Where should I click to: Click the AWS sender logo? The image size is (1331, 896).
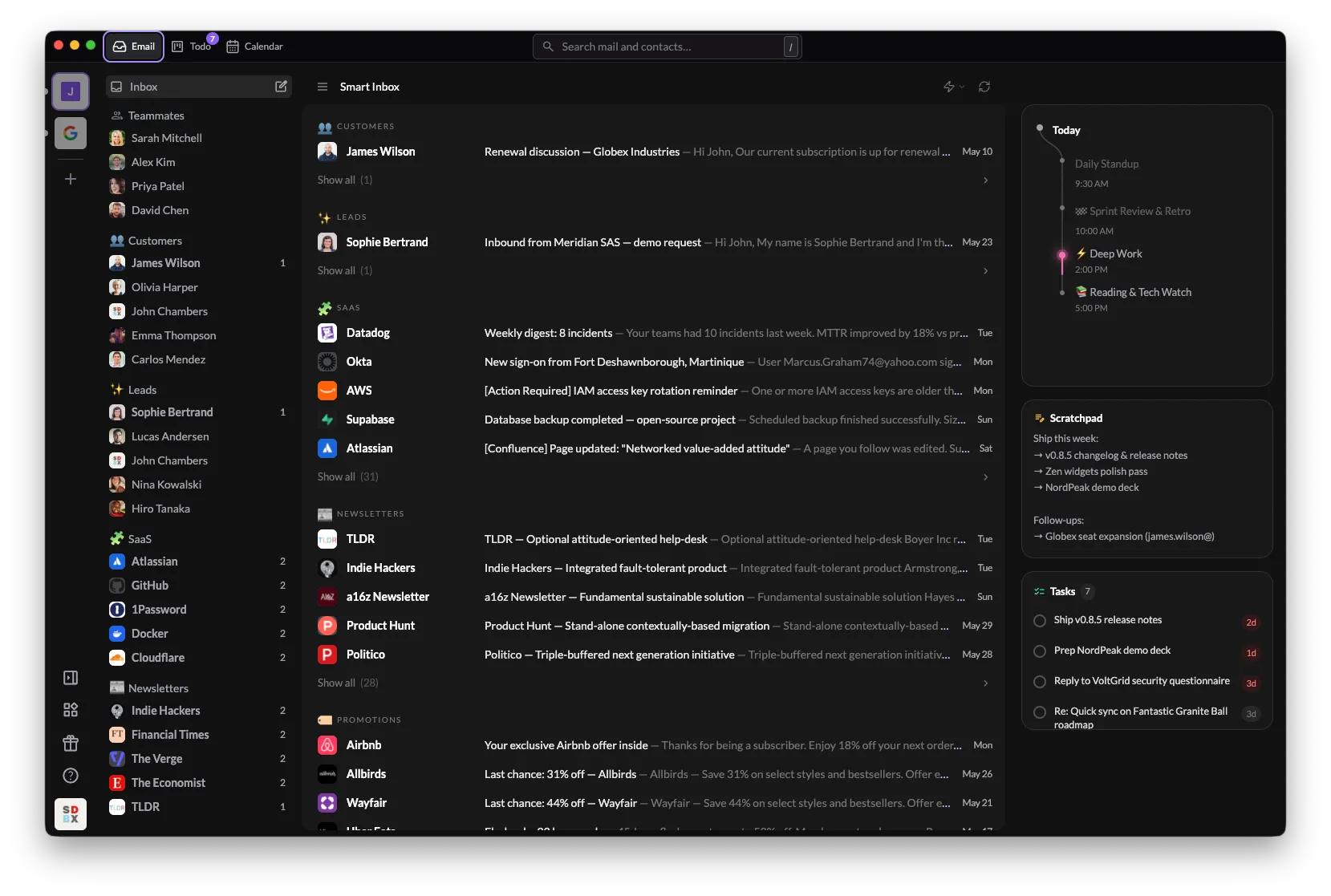pyautogui.click(x=327, y=391)
